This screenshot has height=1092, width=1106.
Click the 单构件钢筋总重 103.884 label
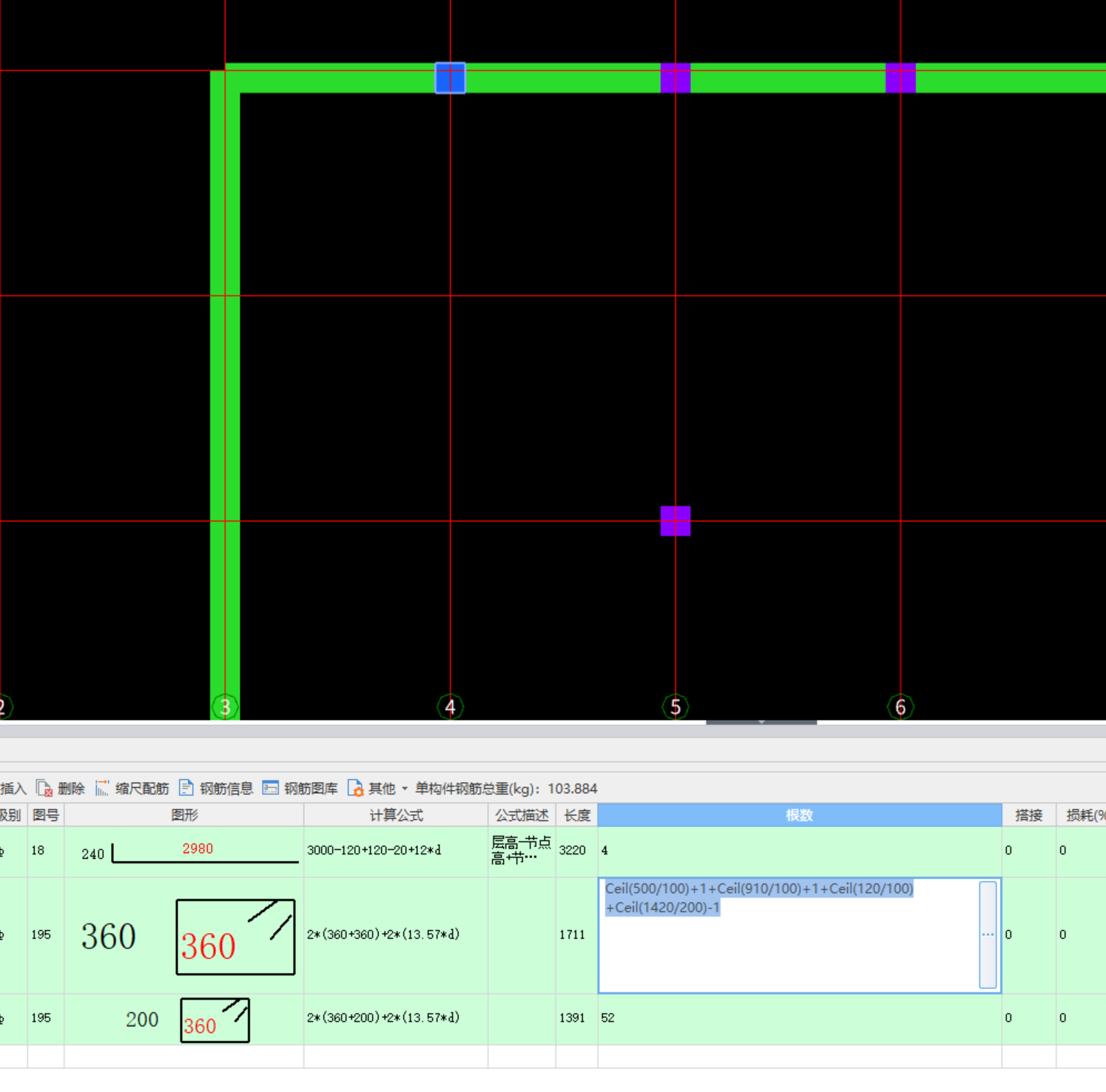[506, 789]
